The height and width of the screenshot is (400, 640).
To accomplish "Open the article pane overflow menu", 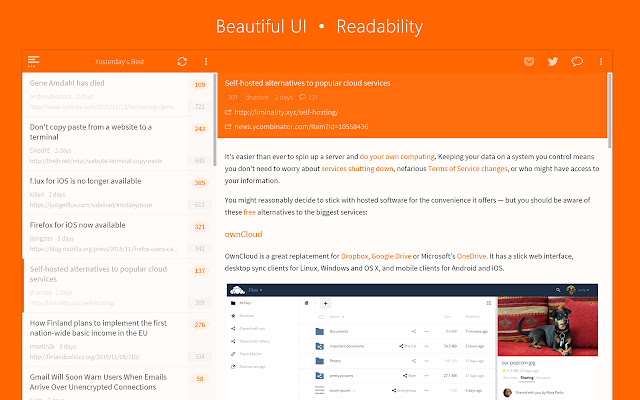I will 601,61.
